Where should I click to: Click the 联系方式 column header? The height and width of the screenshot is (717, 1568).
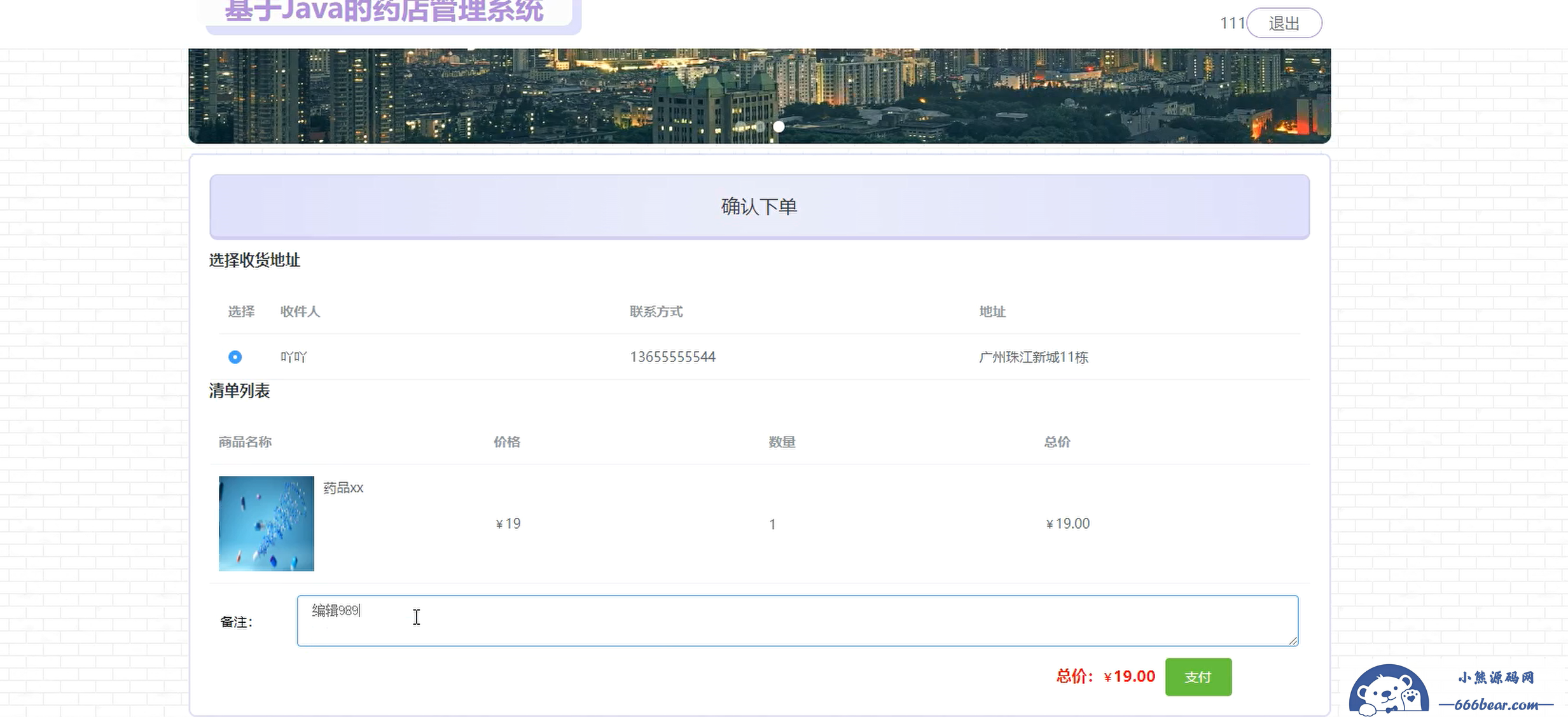[x=656, y=312]
